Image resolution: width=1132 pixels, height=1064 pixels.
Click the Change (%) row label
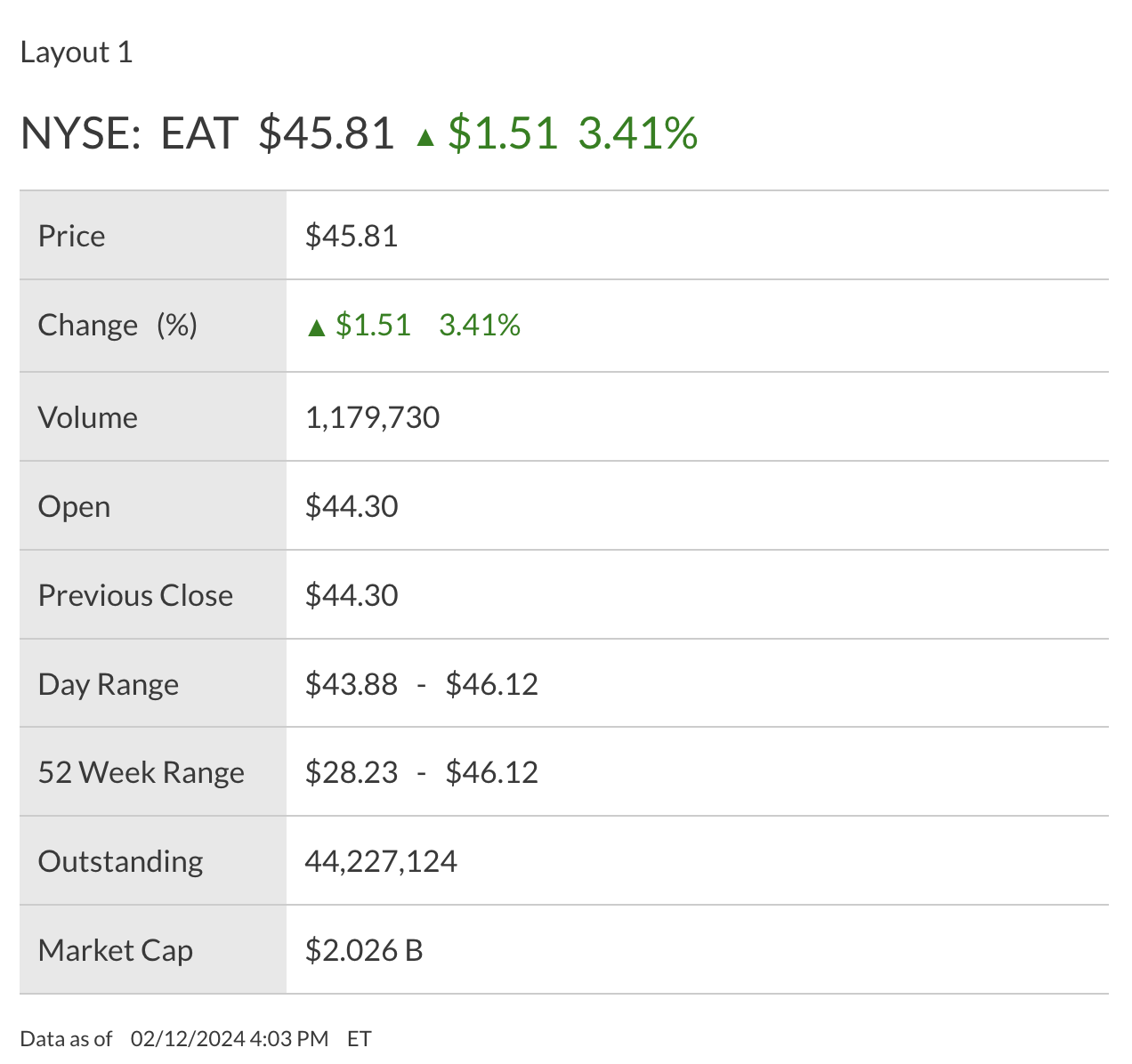click(117, 325)
